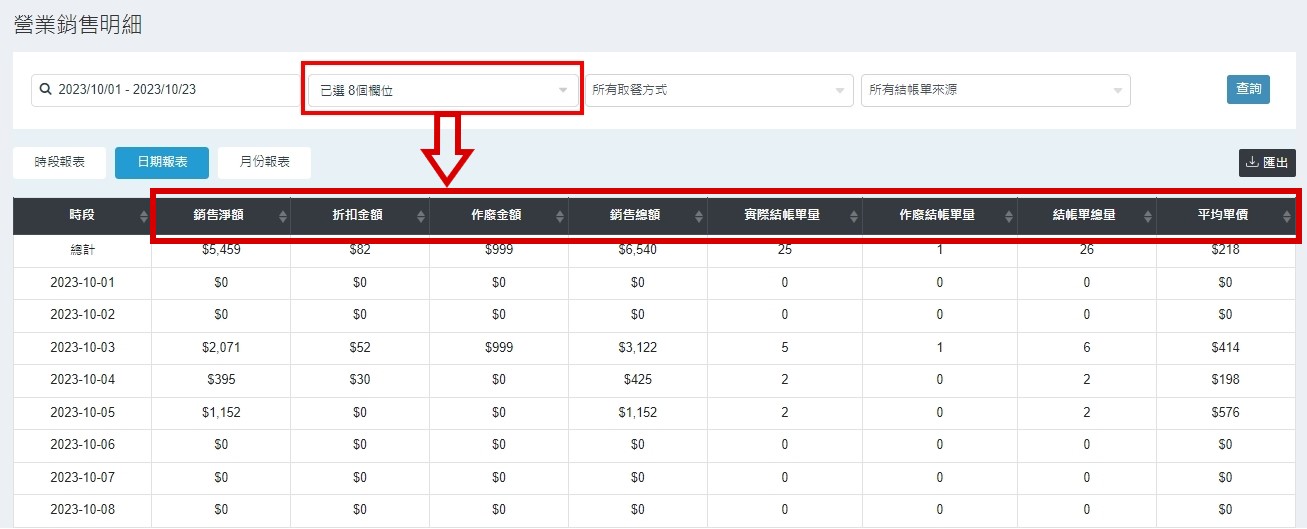Viewport: 1307px width, 529px height.
Task: Sort by 作廢結帳單量 column arrows
Action: (1008, 216)
